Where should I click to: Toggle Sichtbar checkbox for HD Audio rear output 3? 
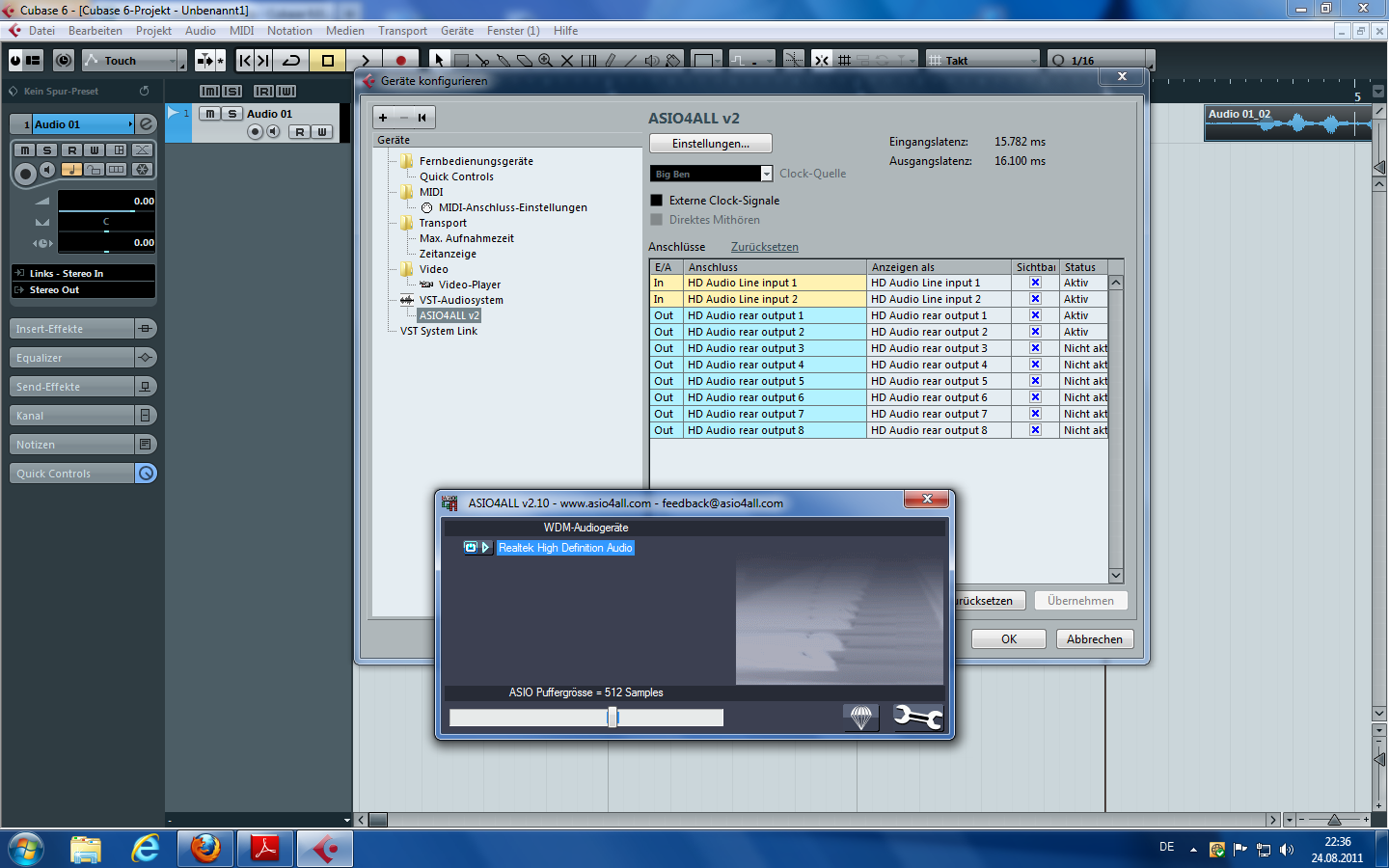pyautogui.click(x=1035, y=348)
